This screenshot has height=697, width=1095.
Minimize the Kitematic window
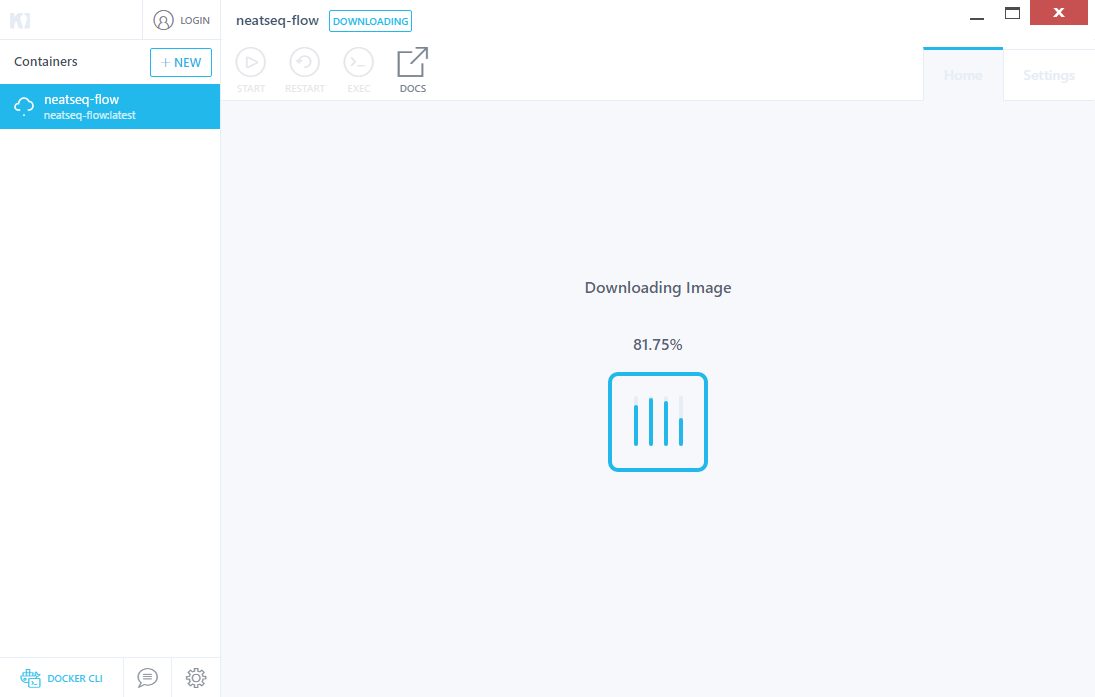click(x=977, y=18)
